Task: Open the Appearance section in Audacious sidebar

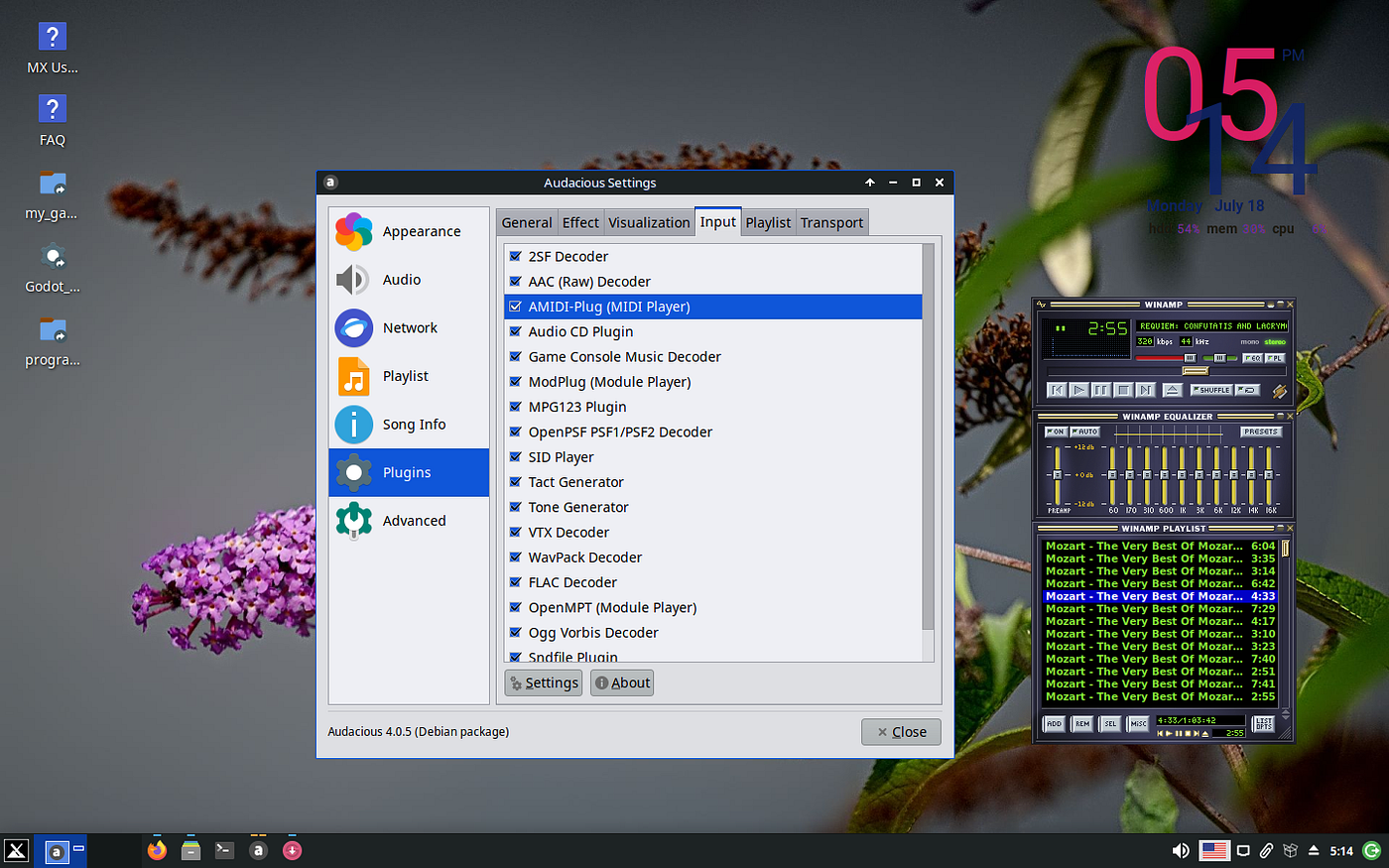Action: (409, 230)
